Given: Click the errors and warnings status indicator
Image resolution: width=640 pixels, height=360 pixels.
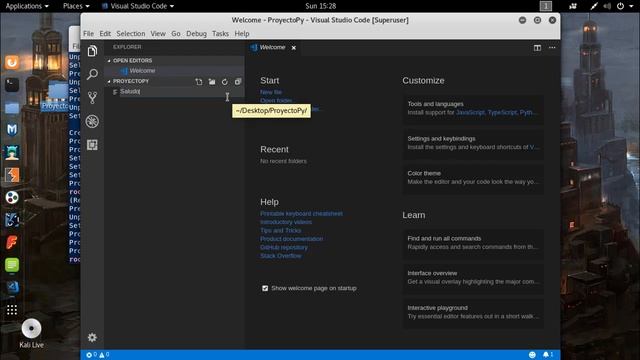Looking at the screenshot, I should pyautogui.click(x=98, y=355).
